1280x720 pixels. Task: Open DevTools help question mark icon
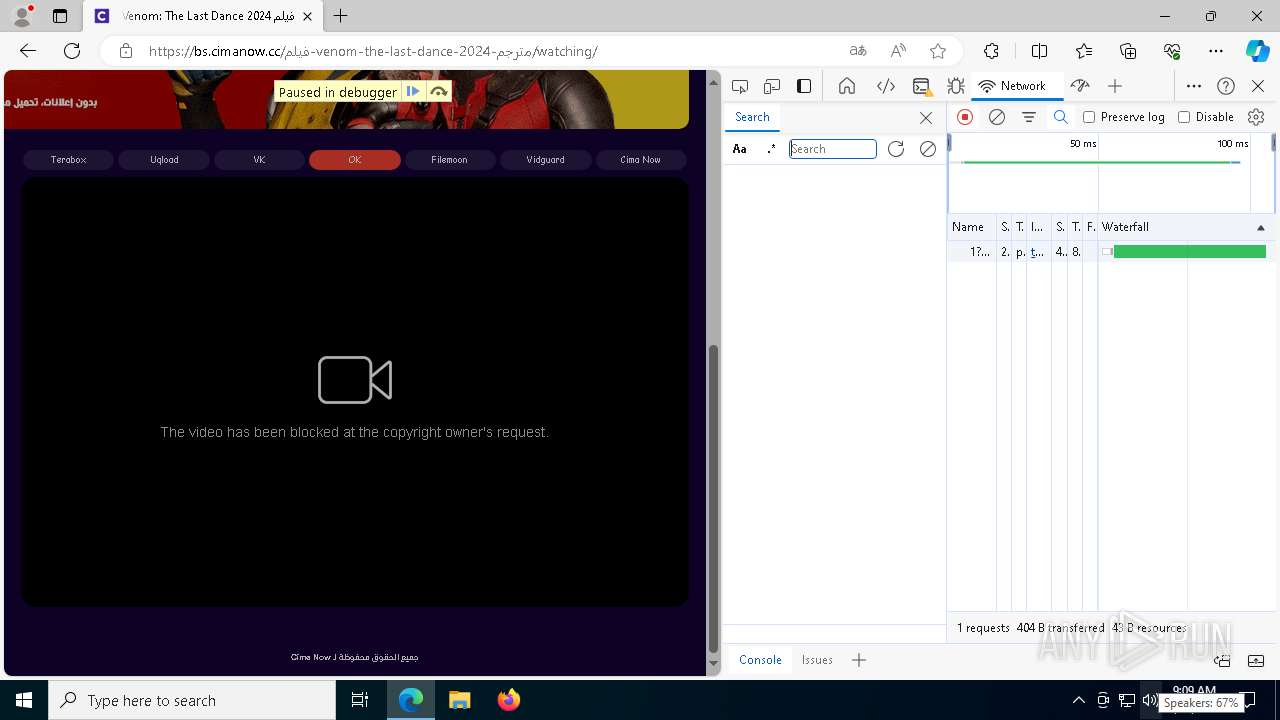click(x=1226, y=86)
